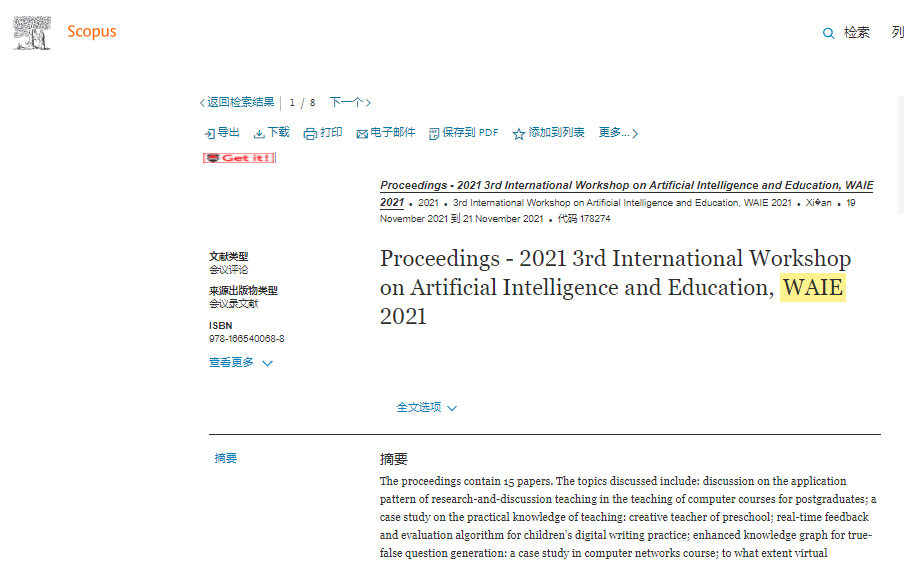
Task: Click the Scopus wordmark
Action: (91, 32)
